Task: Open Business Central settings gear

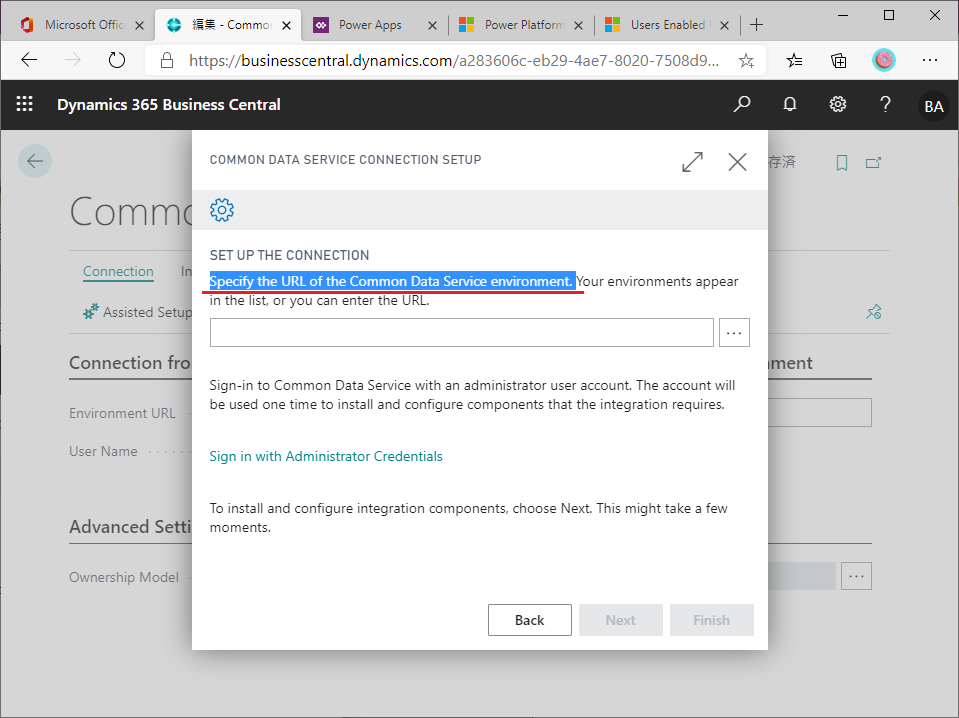Action: pos(838,104)
